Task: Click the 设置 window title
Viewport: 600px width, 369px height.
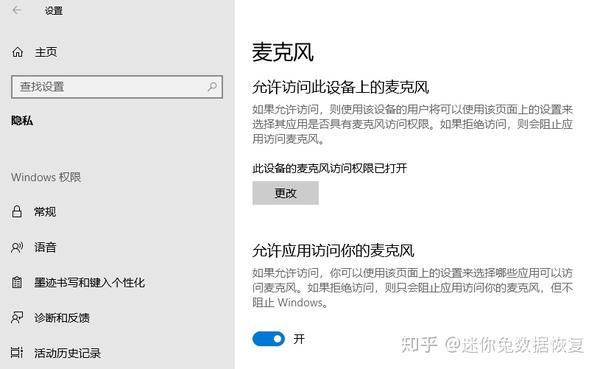Action: point(54,11)
